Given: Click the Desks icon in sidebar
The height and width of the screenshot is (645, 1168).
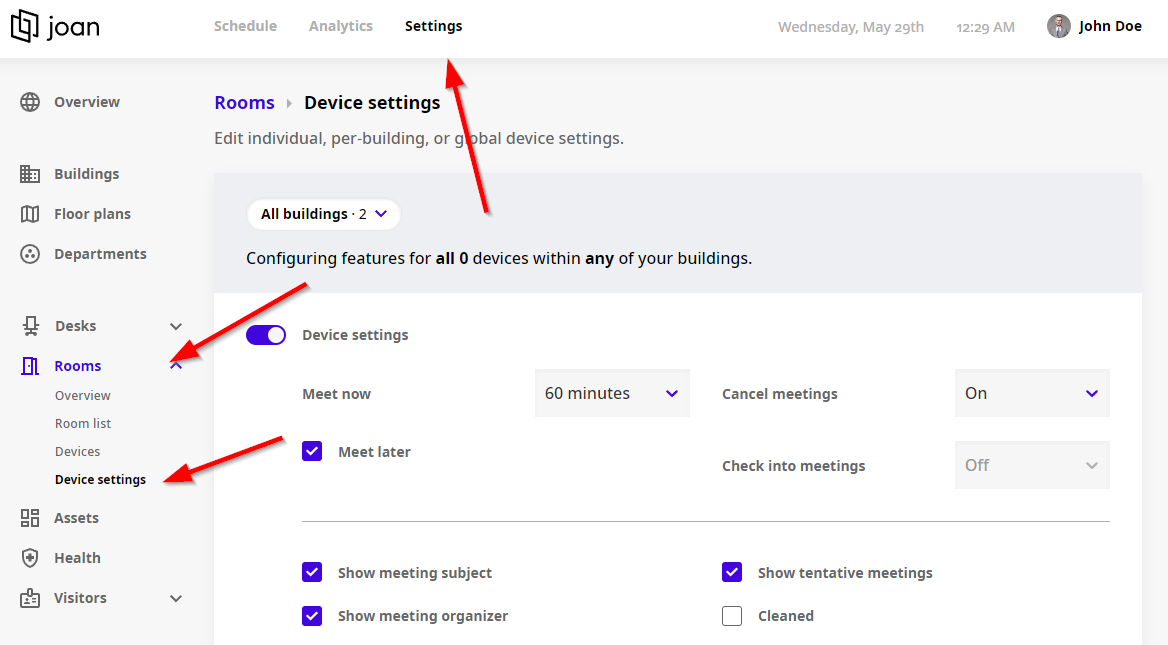Looking at the screenshot, I should click(x=29, y=325).
